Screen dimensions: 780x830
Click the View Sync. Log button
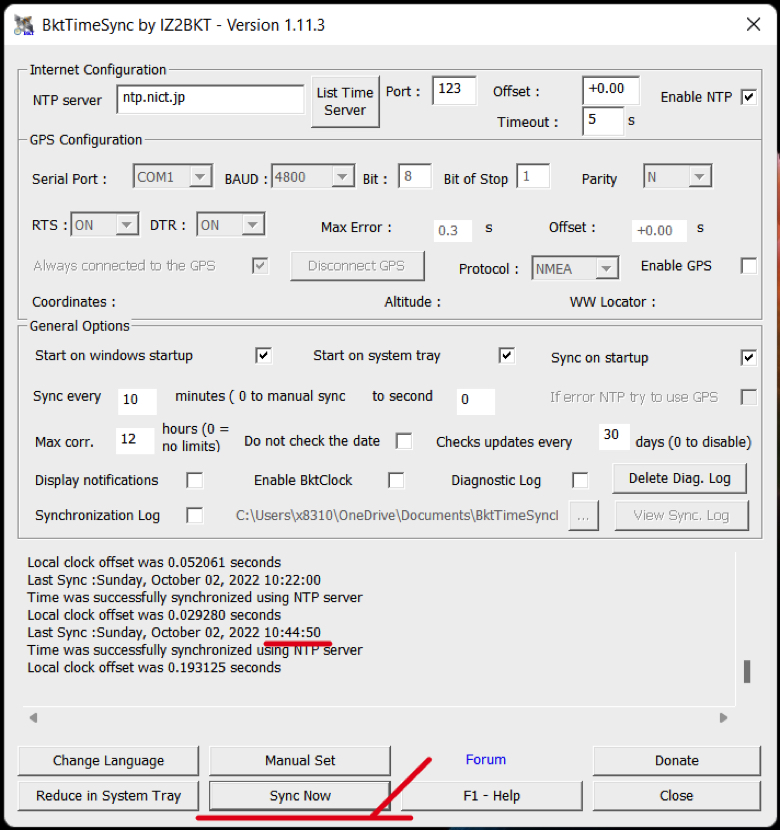click(x=682, y=516)
